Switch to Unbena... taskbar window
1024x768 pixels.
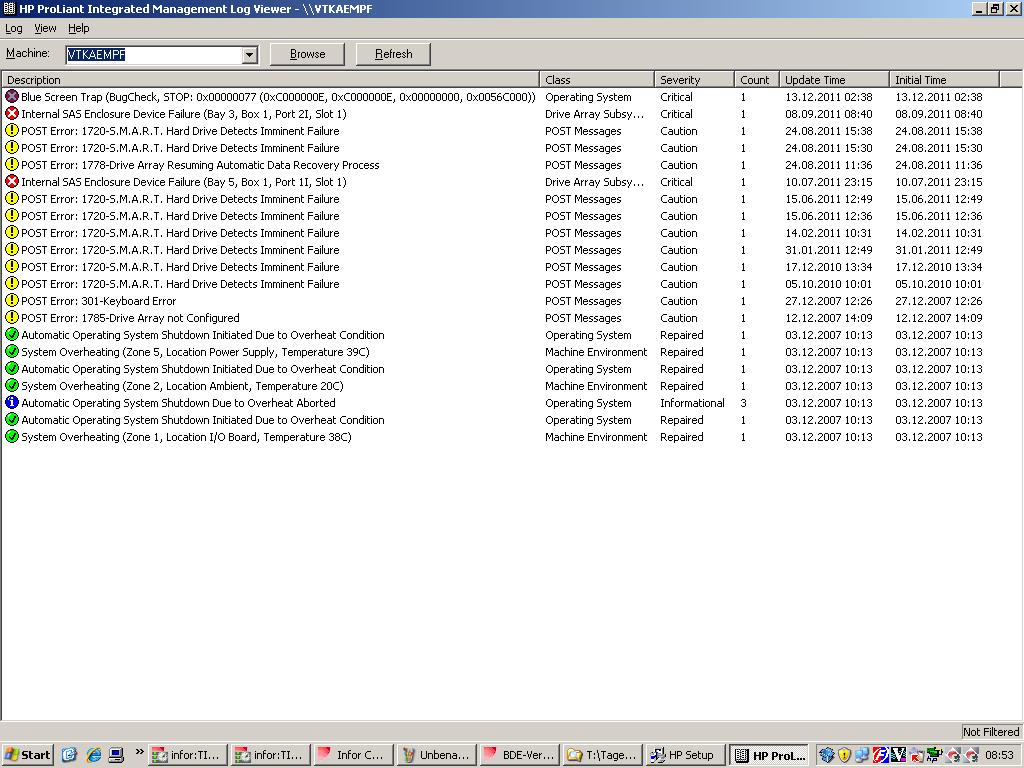coord(436,755)
